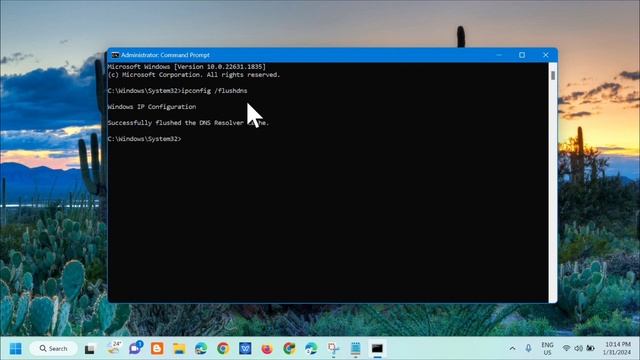Launch the orange Blogger taskbar icon

(x=157, y=349)
